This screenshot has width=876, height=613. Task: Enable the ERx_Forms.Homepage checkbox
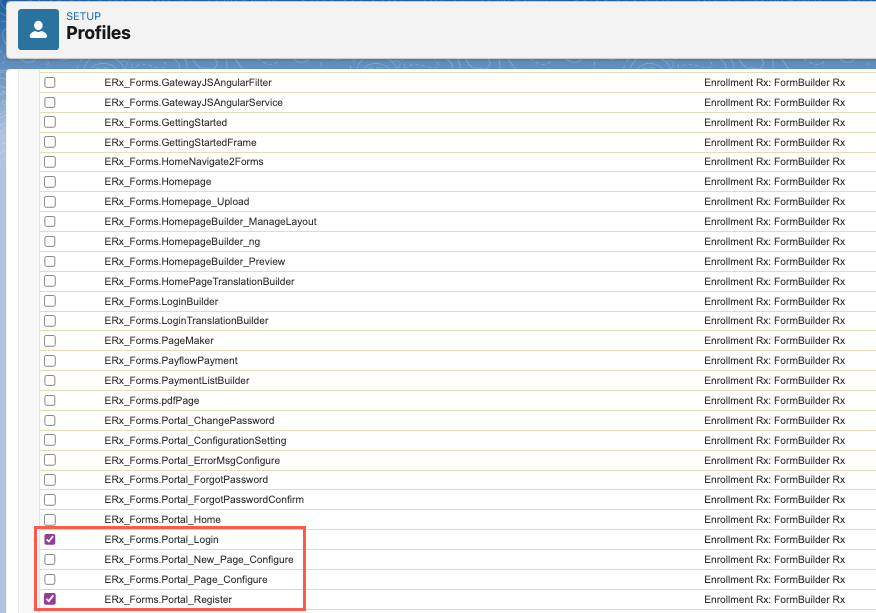click(x=50, y=182)
